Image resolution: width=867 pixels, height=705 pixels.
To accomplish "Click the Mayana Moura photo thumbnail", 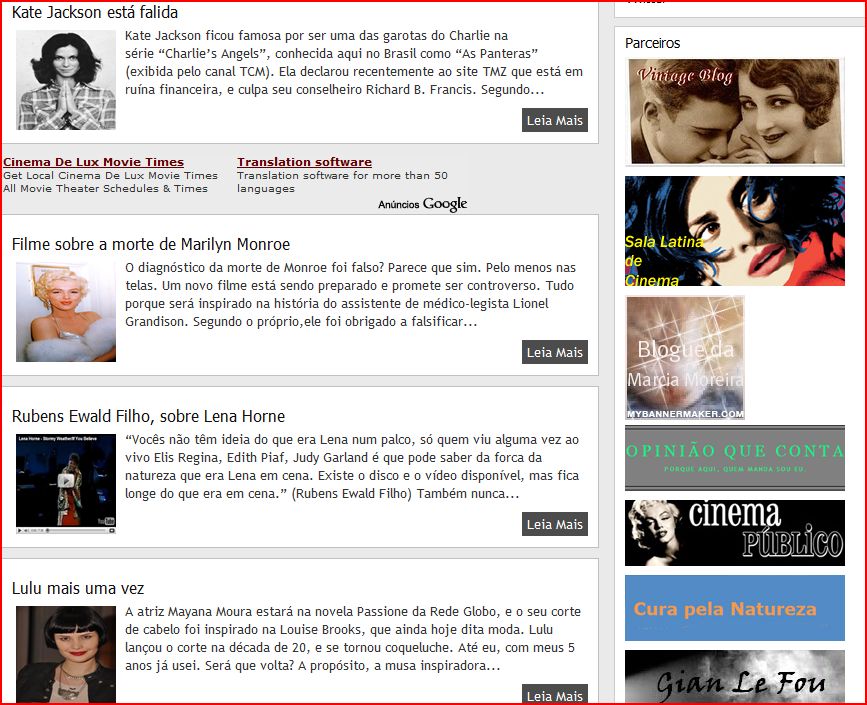I will [x=66, y=655].
